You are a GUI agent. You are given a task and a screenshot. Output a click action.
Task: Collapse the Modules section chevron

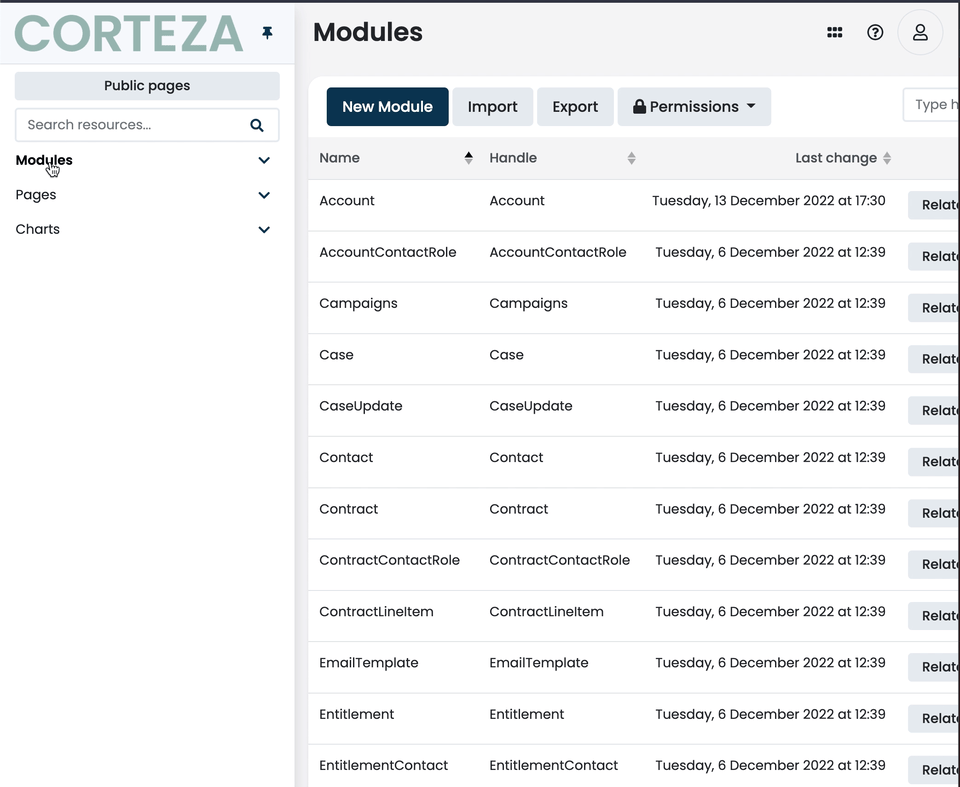[x=264, y=160]
